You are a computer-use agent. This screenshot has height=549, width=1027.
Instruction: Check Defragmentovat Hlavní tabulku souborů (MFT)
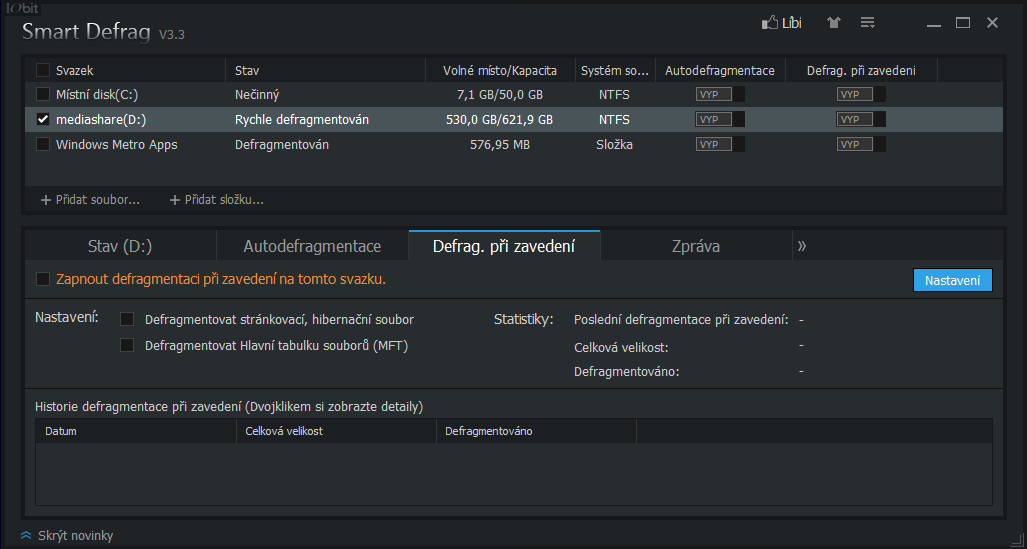click(x=127, y=346)
